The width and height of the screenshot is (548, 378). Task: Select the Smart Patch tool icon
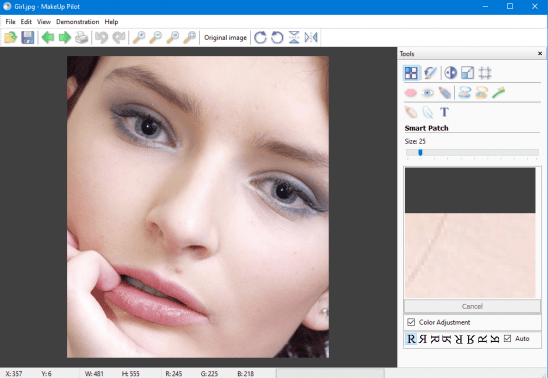[x=411, y=73]
